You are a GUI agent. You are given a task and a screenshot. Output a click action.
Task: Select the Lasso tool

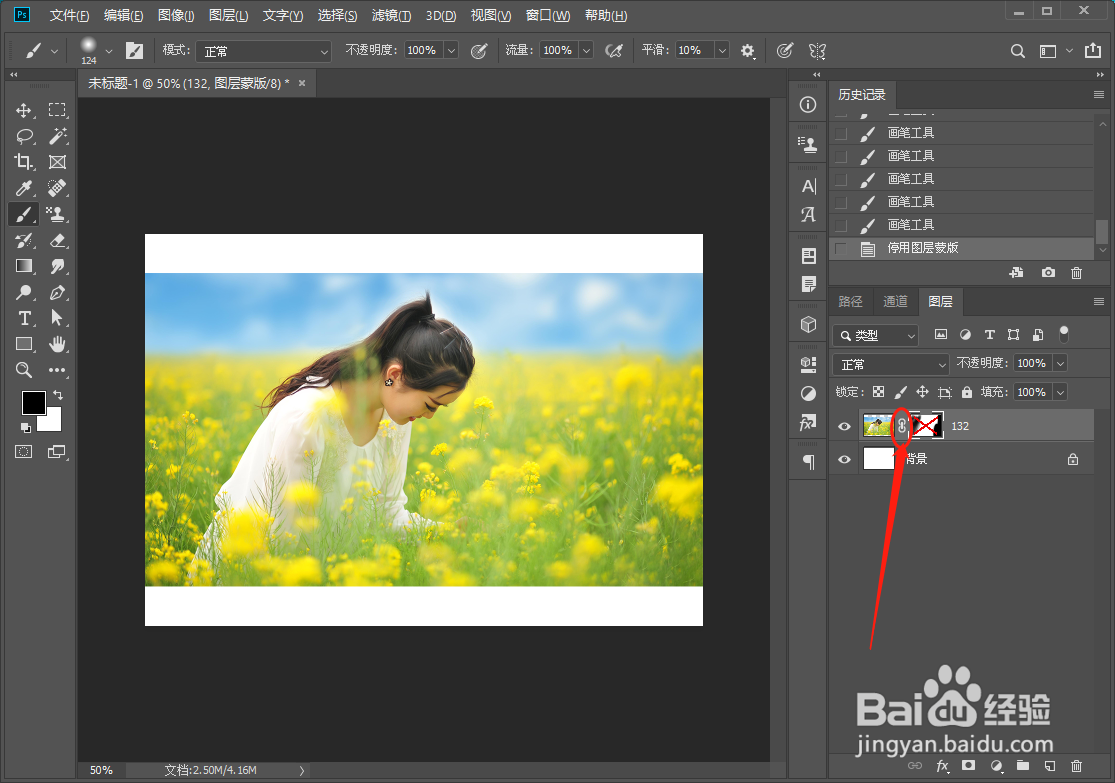[24, 136]
